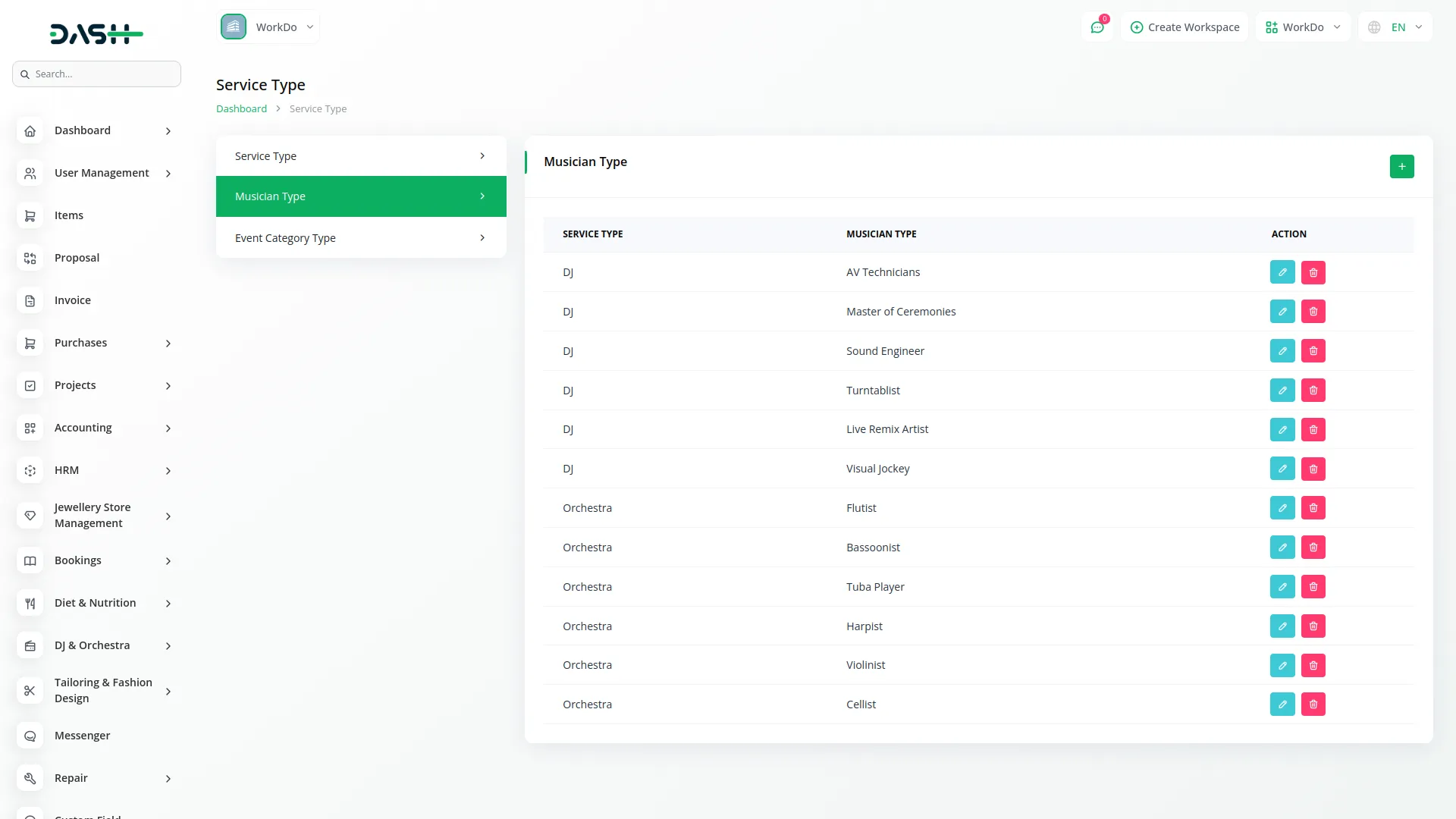Click the Invoice icon in sidebar
The height and width of the screenshot is (819, 1456).
[30, 300]
